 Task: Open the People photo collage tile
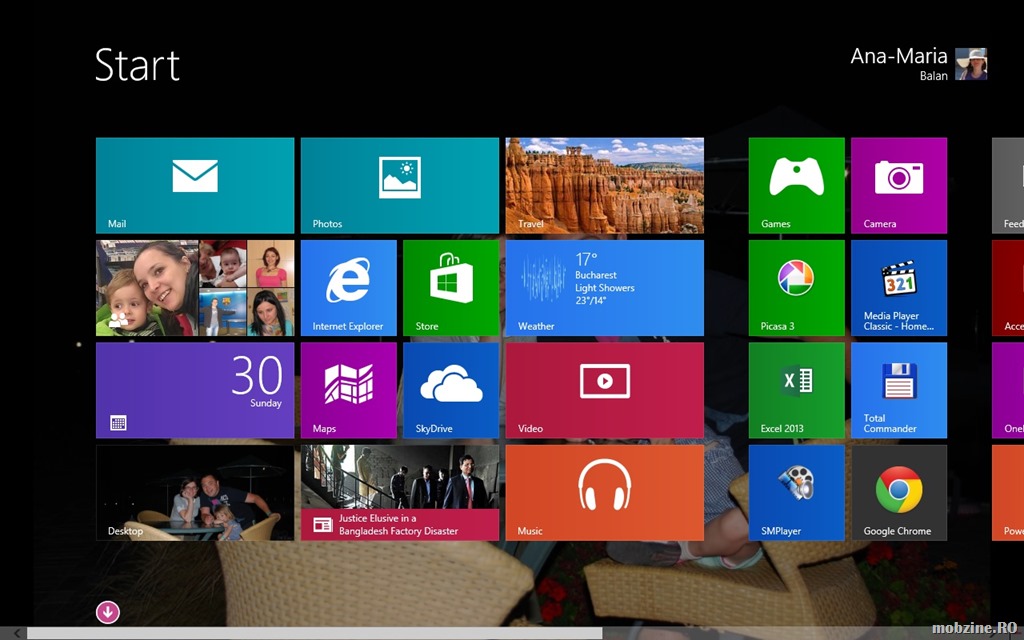tap(195, 288)
